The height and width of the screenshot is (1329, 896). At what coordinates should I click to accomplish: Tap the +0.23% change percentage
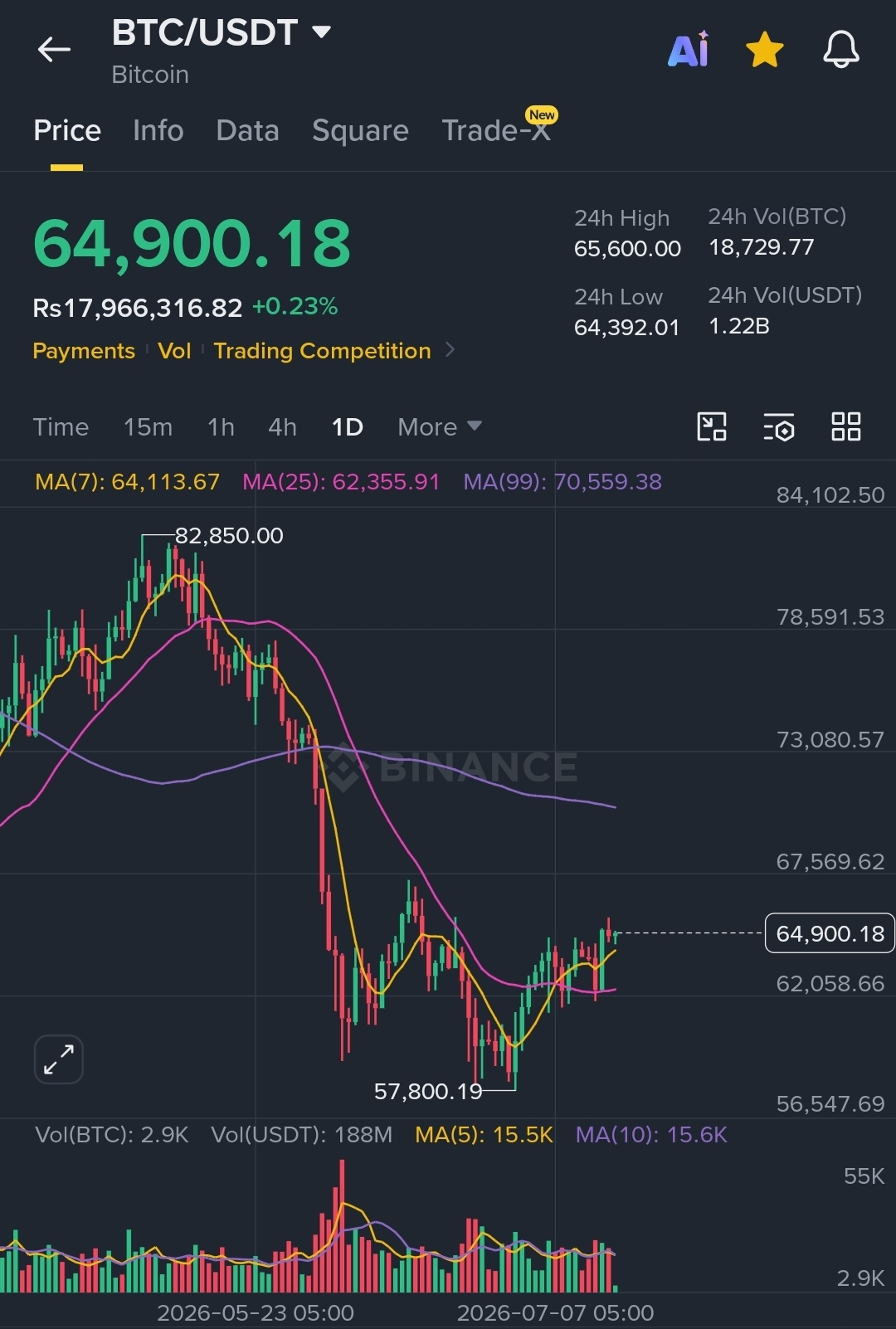point(295,306)
